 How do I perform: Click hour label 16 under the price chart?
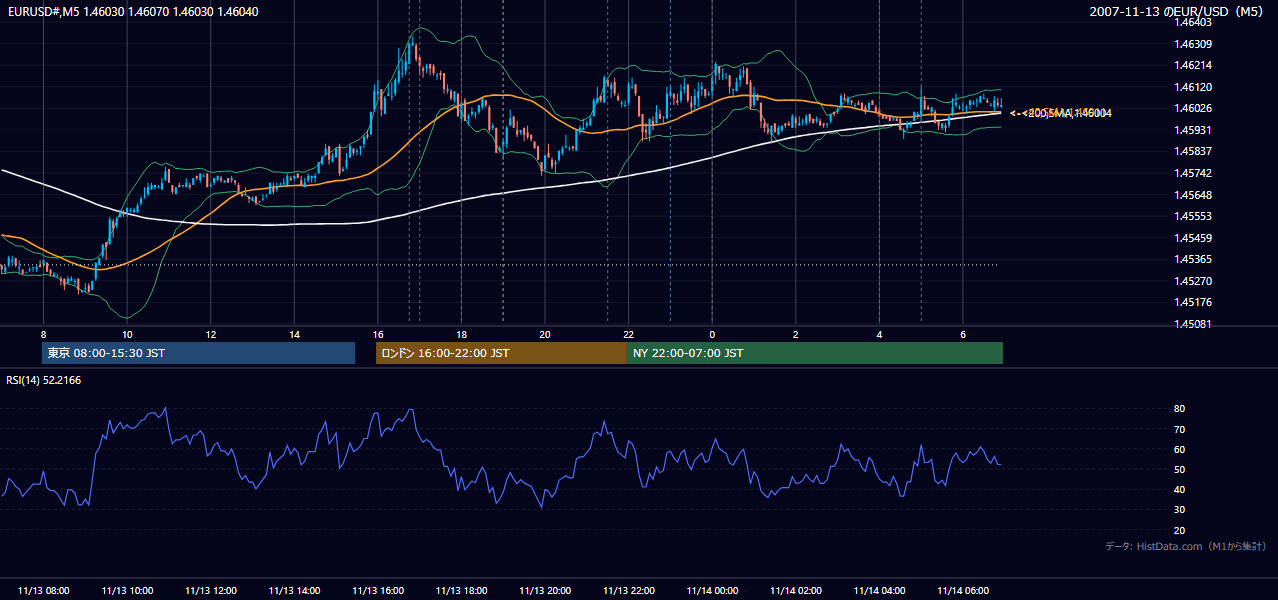(377, 334)
